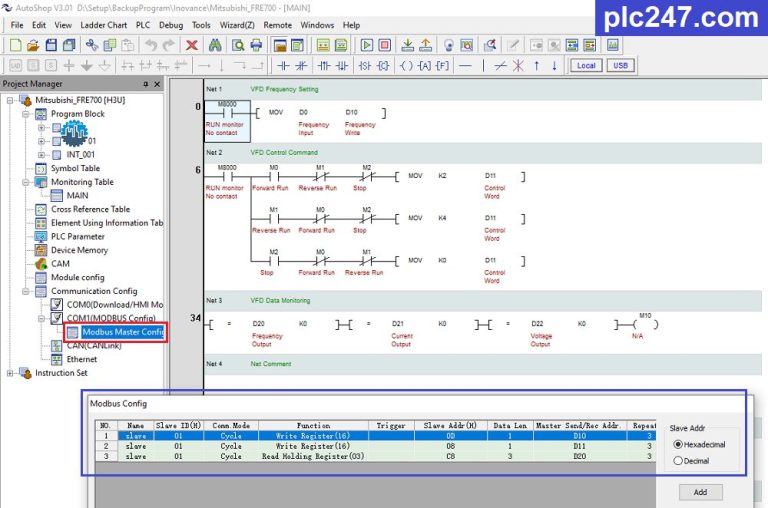Click the Local button in the toolbar

[586, 66]
